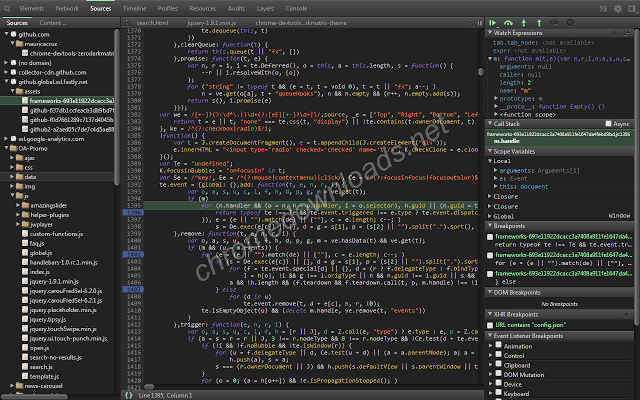Expand the amazingslider folder
The image size is (640, 400).
(18, 205)
